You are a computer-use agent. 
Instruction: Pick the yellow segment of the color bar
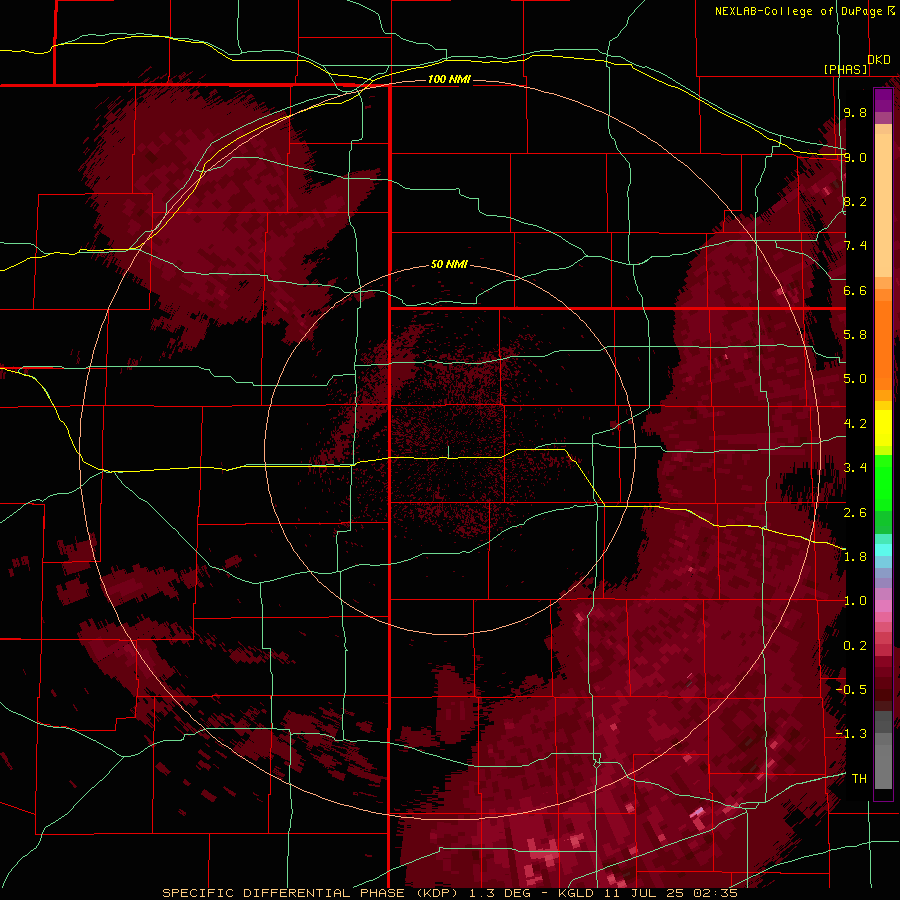[x=883, y=428]
